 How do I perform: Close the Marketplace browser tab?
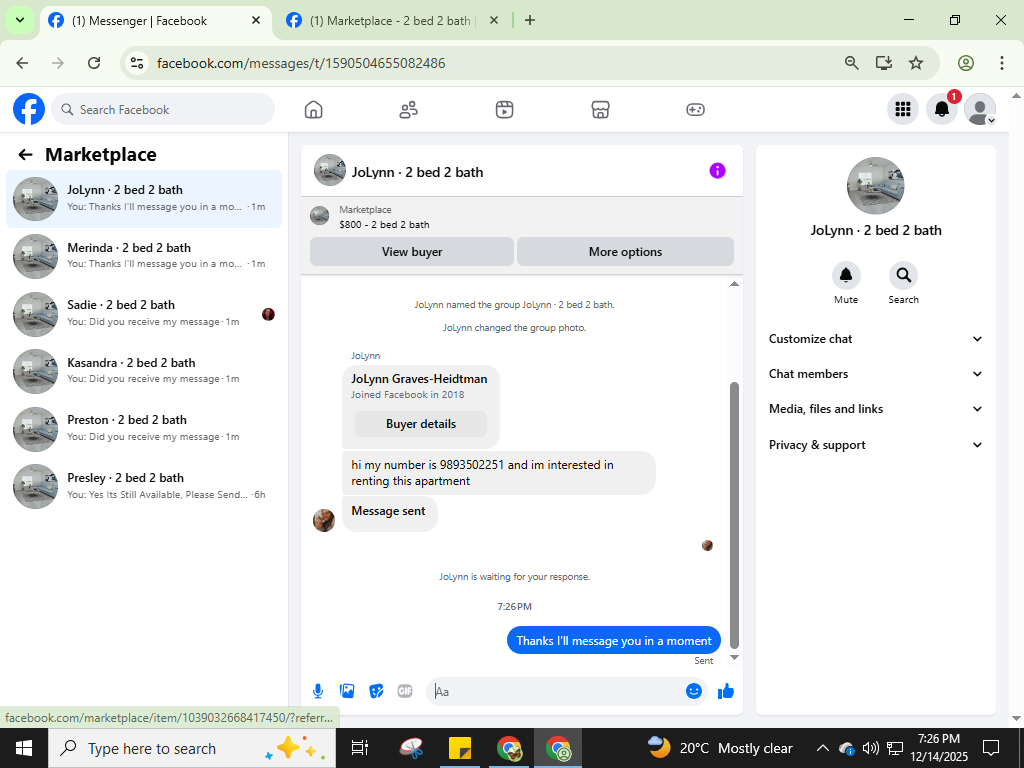coord(494,20)
